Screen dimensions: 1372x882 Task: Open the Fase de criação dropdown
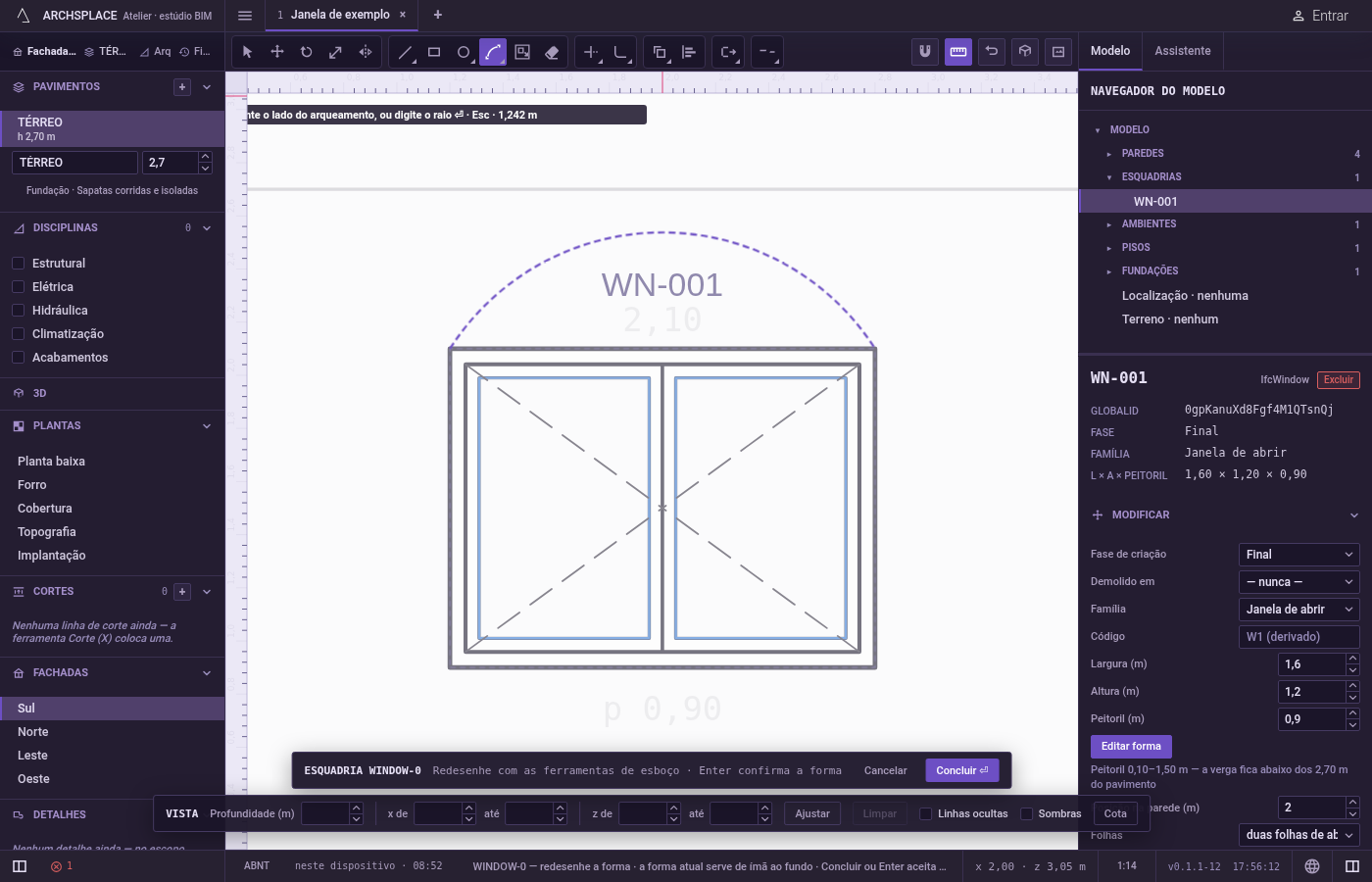(x=1299, y=555)
